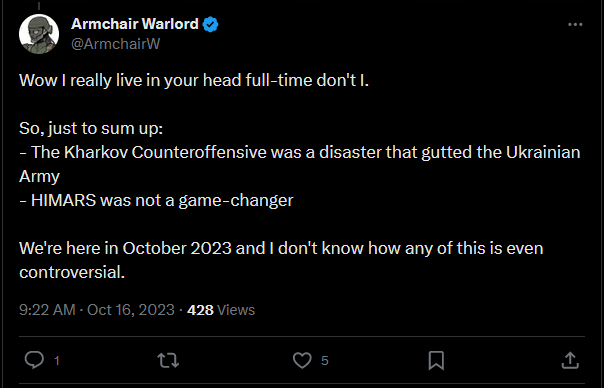This screenshot has width=604, height=388.
Task: Open the @ArmchairW handle profile
Action: pos(116,44)
